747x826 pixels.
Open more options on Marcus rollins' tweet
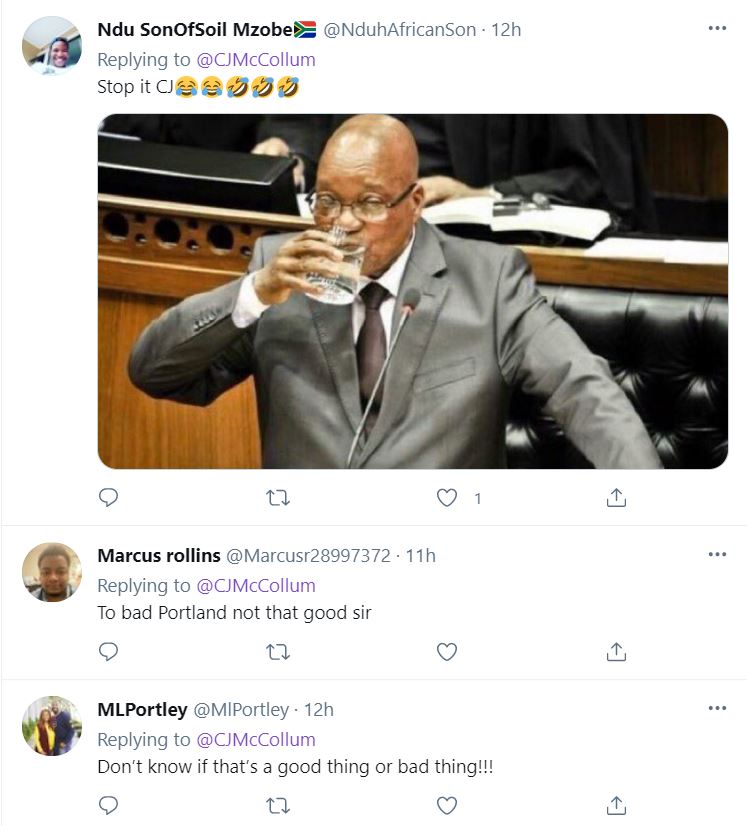(x=717, y=554)
